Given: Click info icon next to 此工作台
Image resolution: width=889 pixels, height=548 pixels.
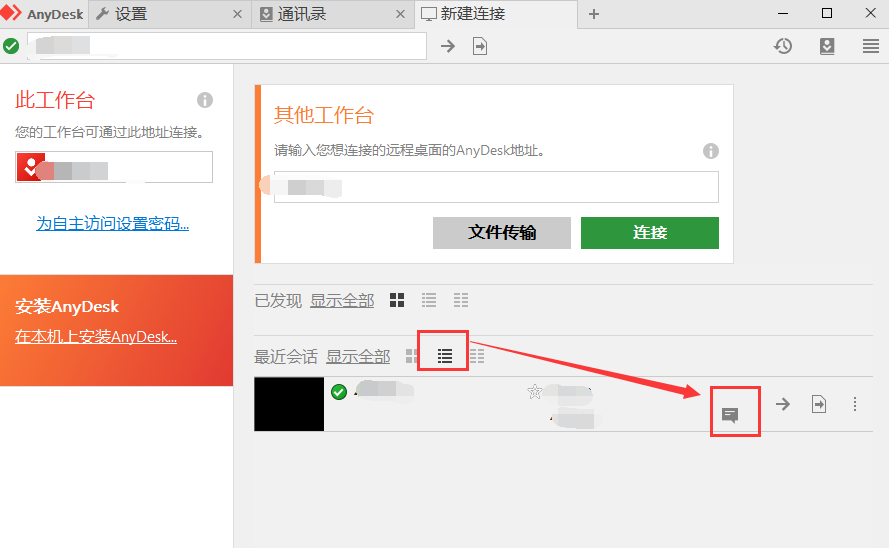Looking at the screenshot, I should (x=205, y=100).
